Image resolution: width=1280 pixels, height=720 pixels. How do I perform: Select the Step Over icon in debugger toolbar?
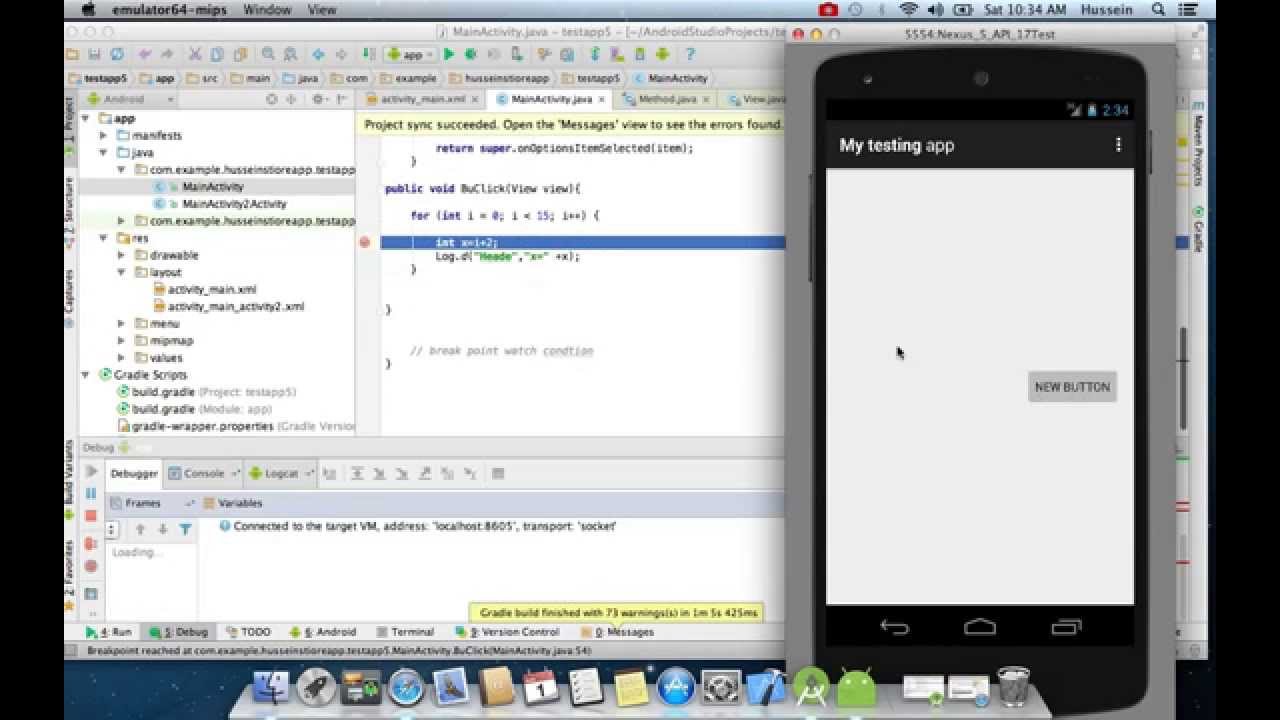(x=357, y=472)
